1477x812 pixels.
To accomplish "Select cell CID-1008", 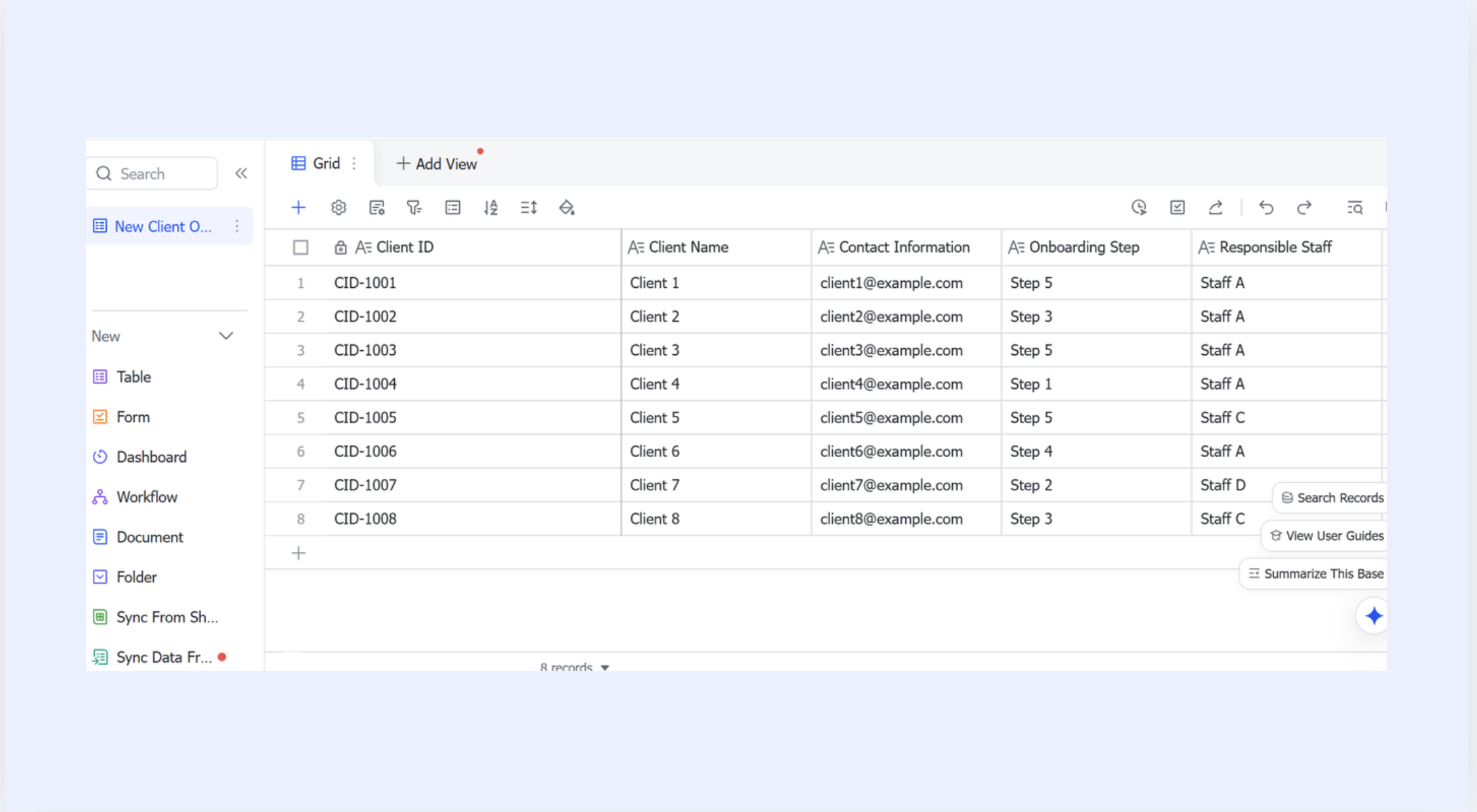I will (x=473, y=519).
